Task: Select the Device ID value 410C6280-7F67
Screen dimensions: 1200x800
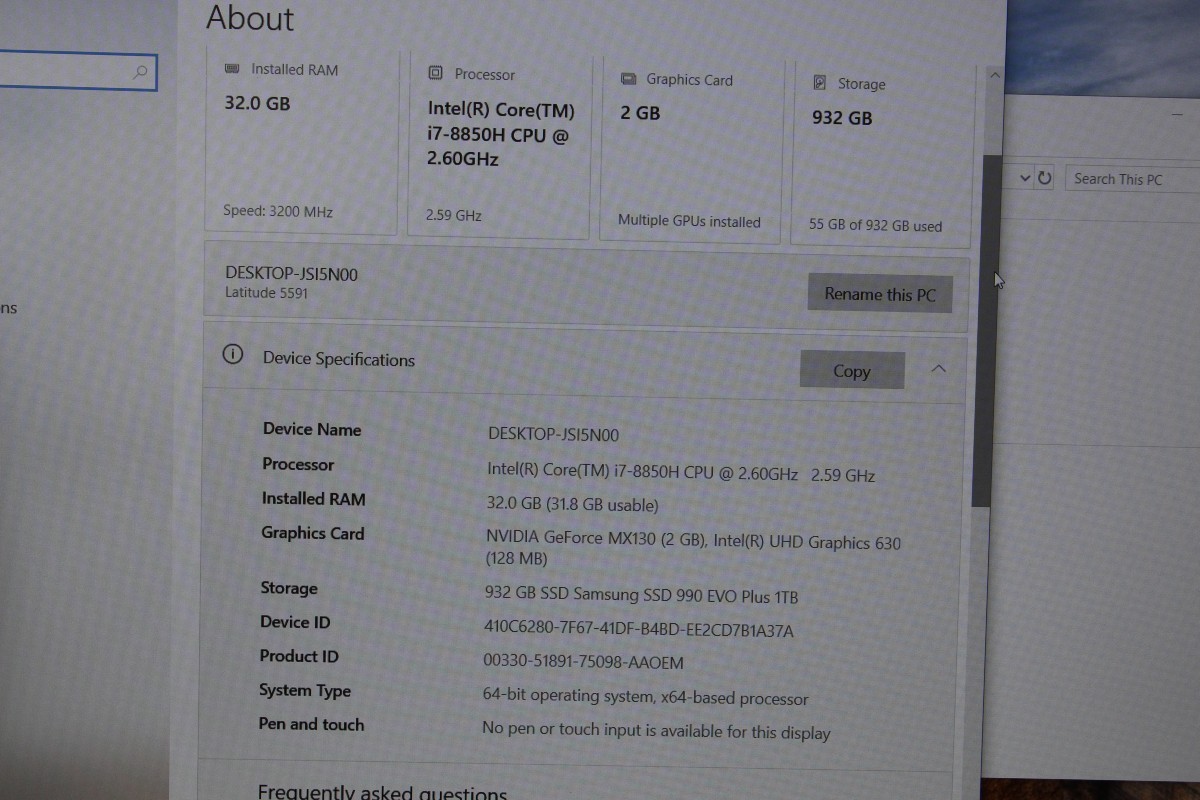Action: tap(638, 629)
